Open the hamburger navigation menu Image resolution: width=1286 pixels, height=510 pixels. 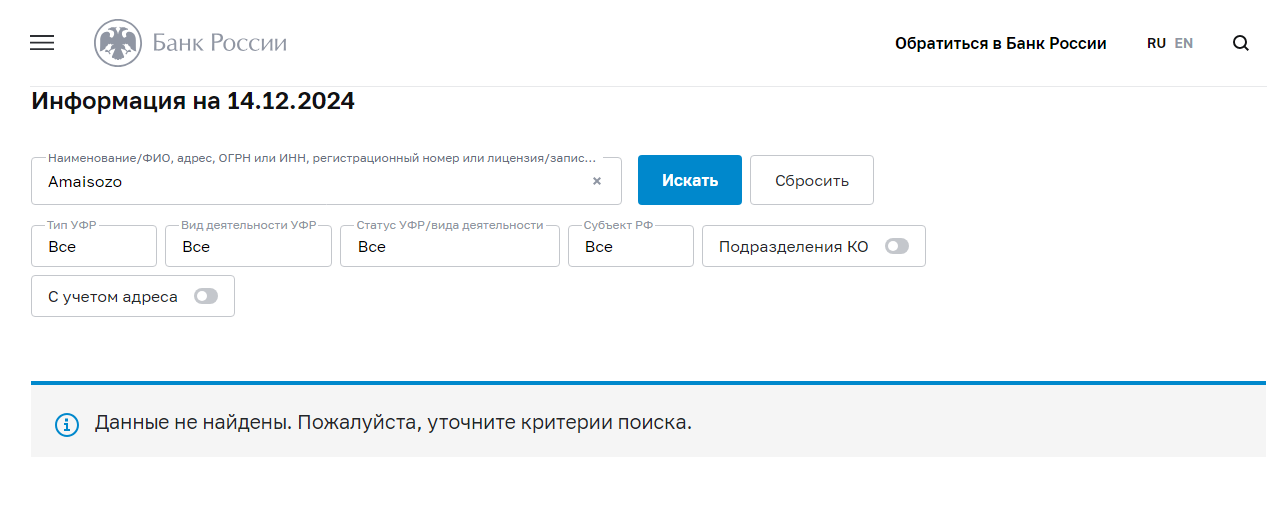42,43
